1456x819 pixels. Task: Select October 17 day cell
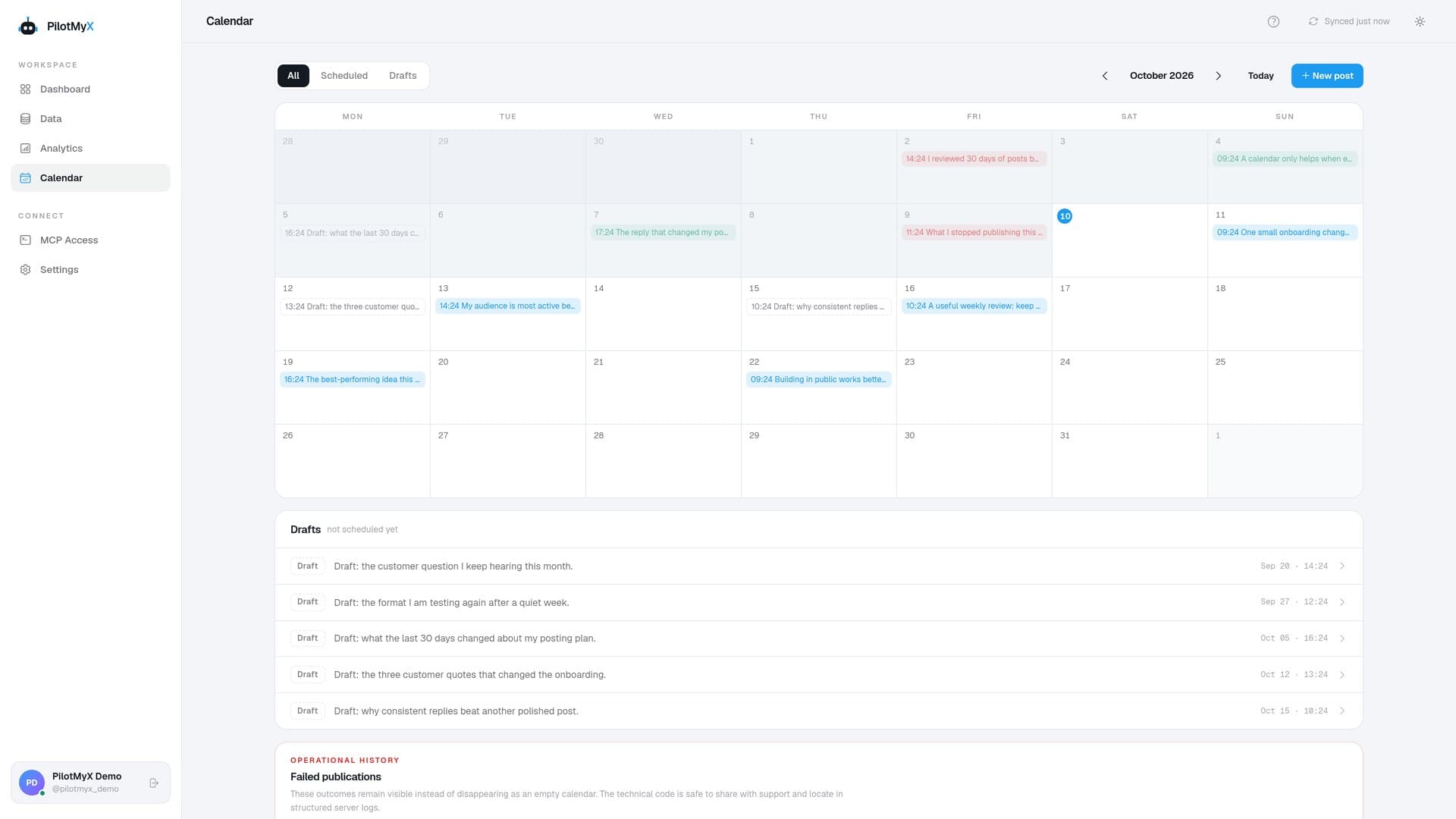(1129, 314)
